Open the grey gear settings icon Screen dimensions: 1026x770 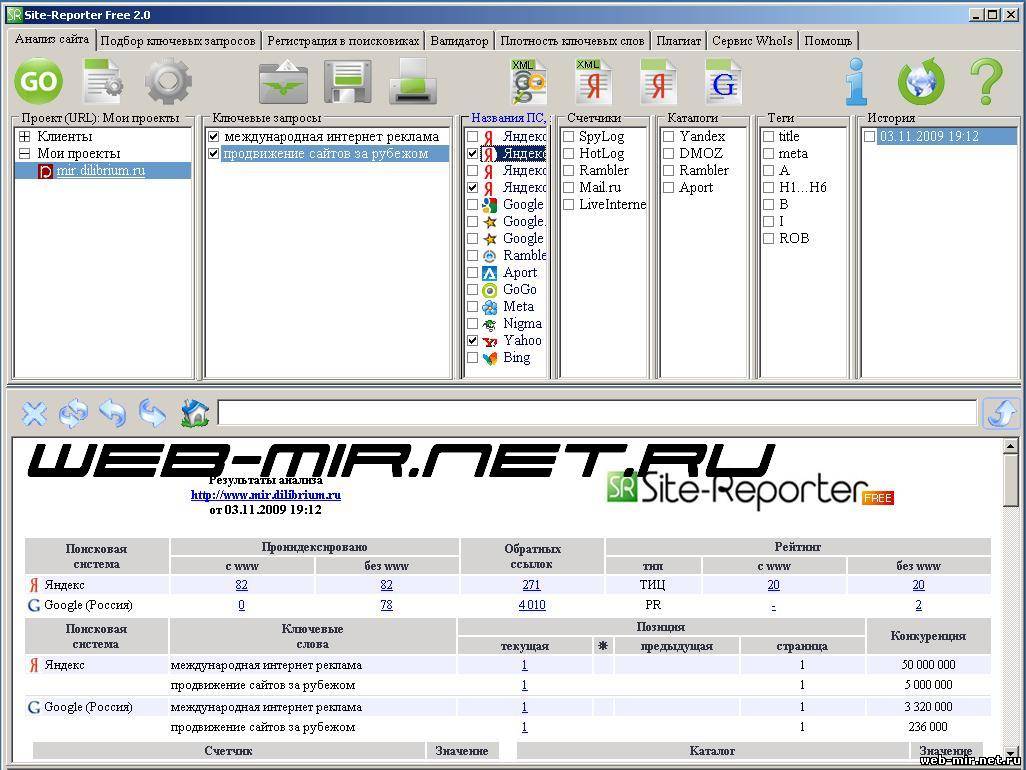tap(168, 82)
